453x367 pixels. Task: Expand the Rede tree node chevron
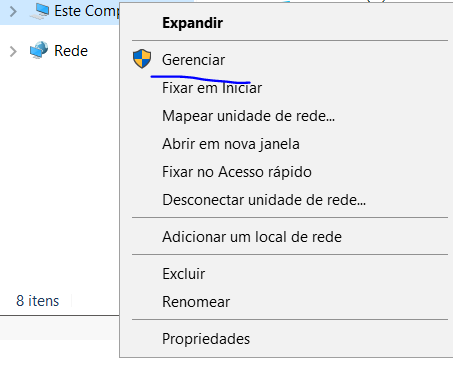13,51
